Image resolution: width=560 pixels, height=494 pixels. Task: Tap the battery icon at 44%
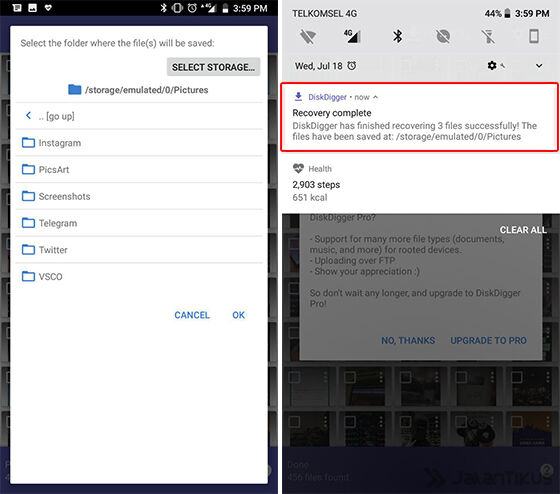(507, 14)
